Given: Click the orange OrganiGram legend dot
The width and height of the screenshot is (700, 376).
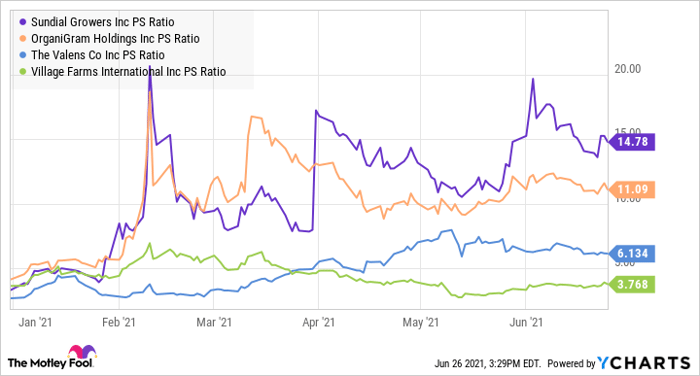Looking at the screenshot, I should [23, 38].
